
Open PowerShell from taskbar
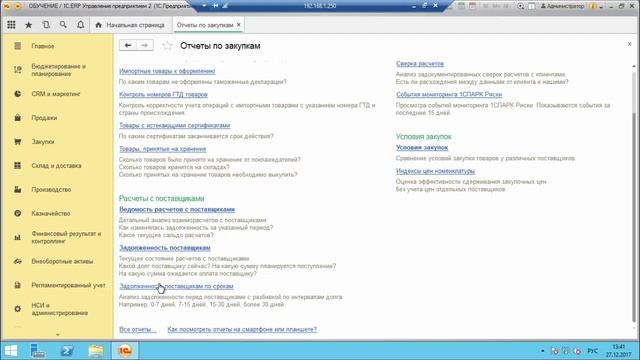[67, 351]
